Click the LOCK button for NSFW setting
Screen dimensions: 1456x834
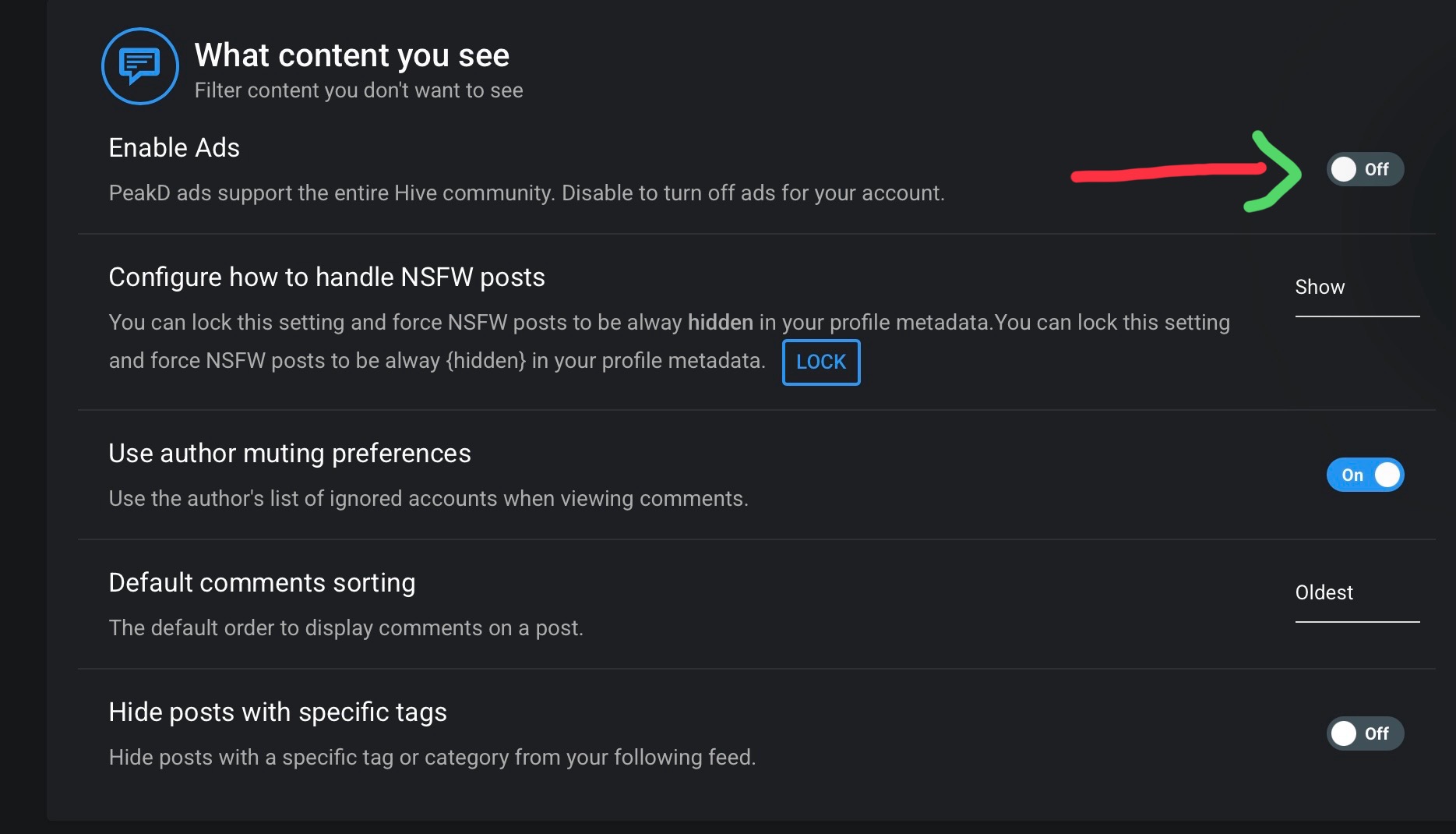point(821,362)
